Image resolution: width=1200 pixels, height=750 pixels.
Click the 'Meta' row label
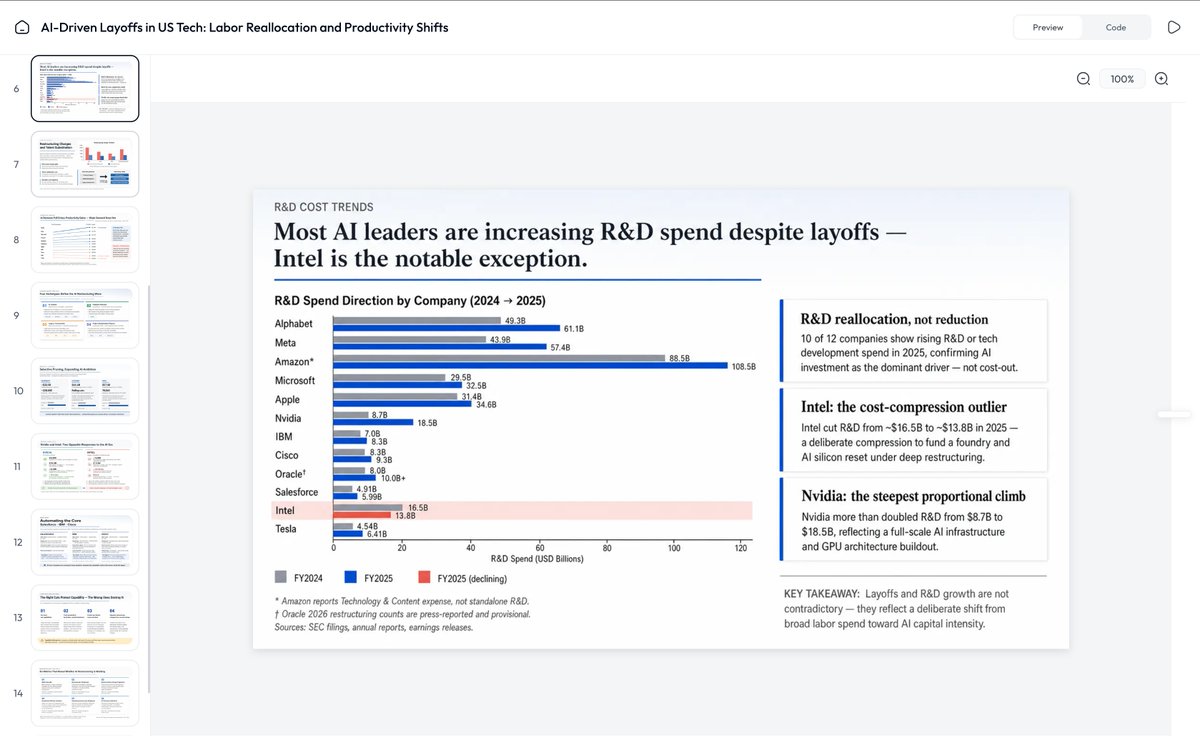[x=286, y=343]
